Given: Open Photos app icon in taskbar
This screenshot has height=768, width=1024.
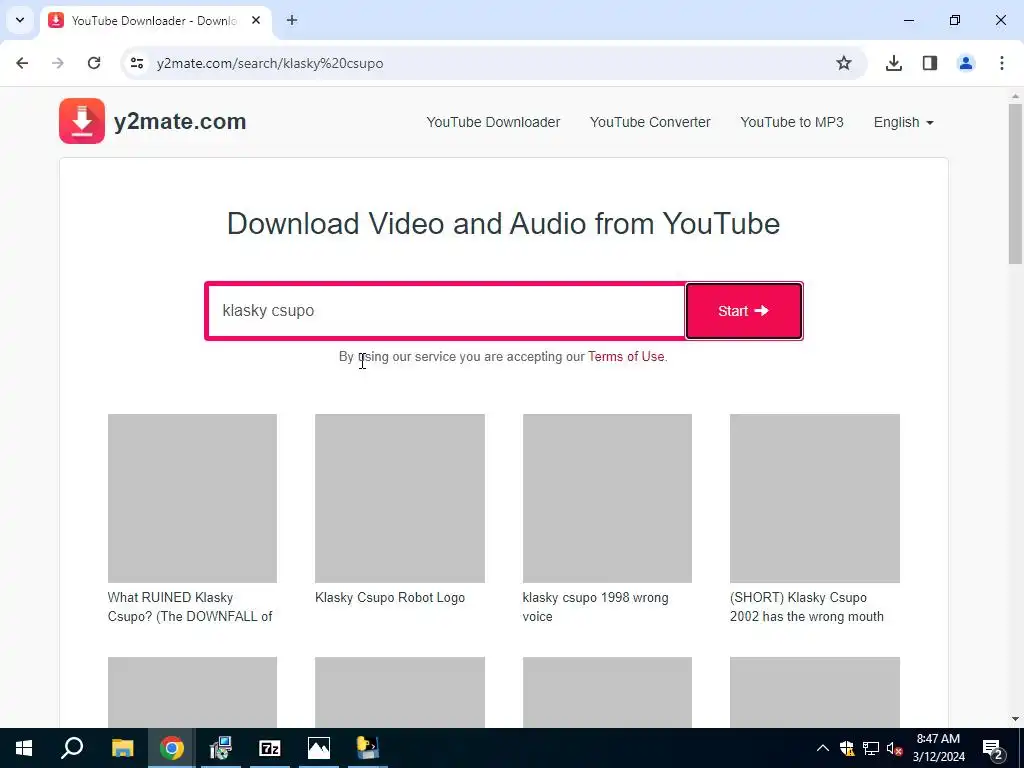Looking at the screenshot, I should (319, 748).
